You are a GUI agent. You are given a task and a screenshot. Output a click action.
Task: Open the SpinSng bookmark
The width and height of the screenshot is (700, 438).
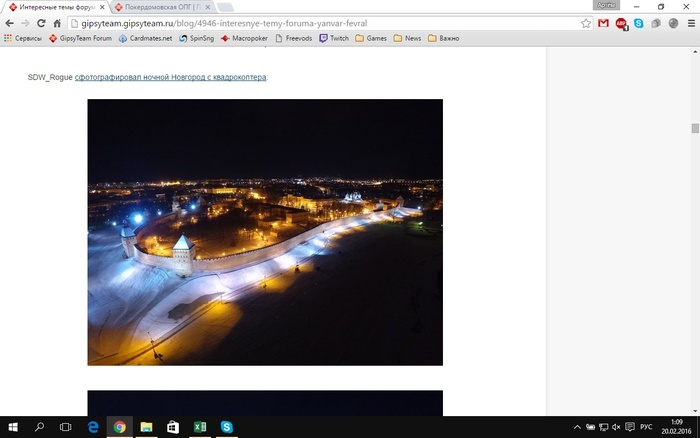196,38
